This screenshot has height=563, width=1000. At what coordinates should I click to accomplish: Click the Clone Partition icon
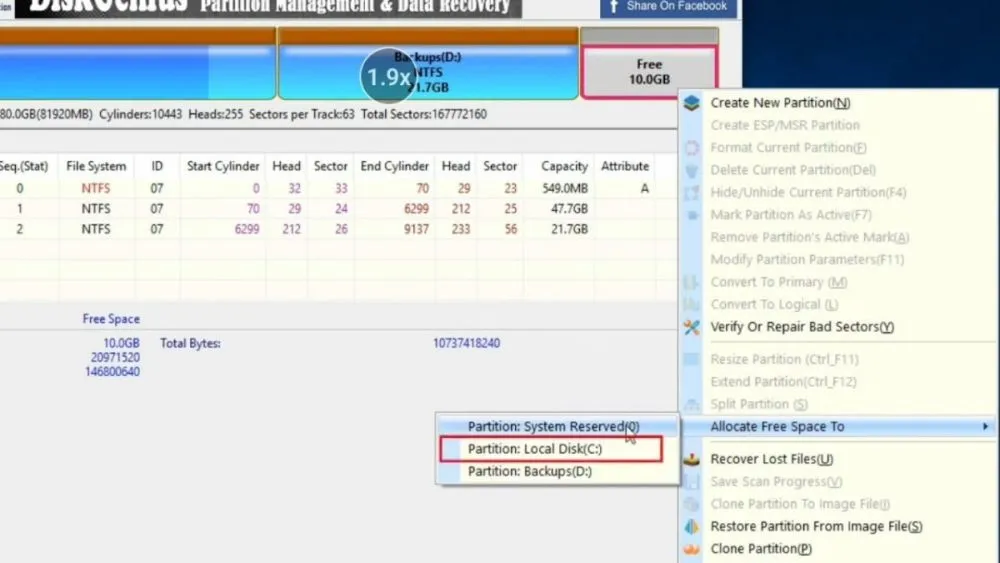click(x=692, y=549)
